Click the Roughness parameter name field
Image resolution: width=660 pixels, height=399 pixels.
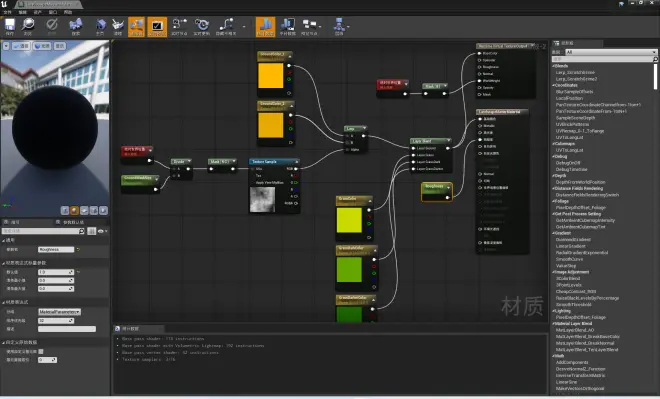[56, 250]
